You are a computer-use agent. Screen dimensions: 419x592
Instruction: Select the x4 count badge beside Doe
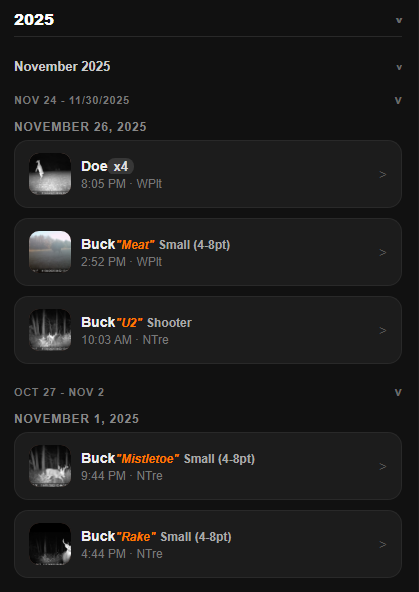(121, 166)
